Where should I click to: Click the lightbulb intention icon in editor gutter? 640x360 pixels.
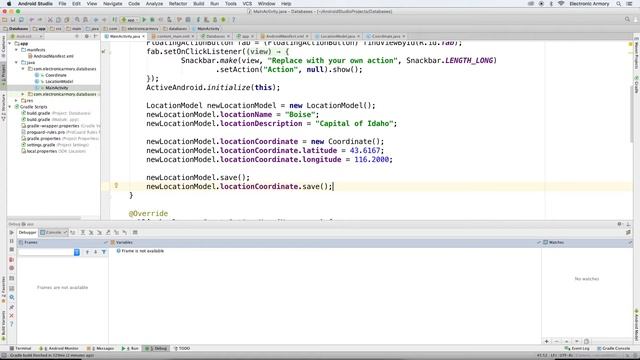coord(116,186)
